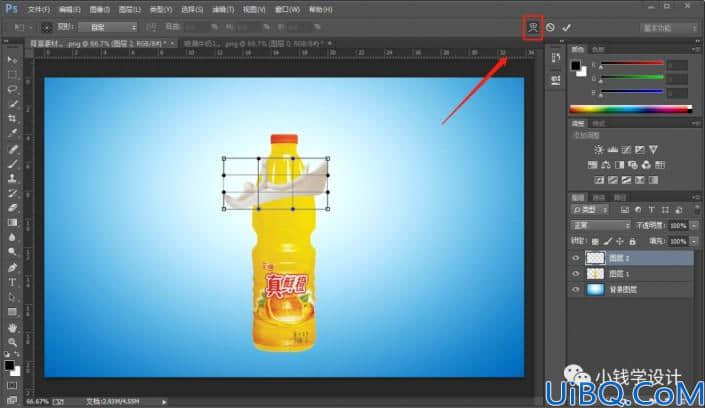Open the layer blend mode dropdown
This screenshot has width=705, height=408.
coord(600,225)
